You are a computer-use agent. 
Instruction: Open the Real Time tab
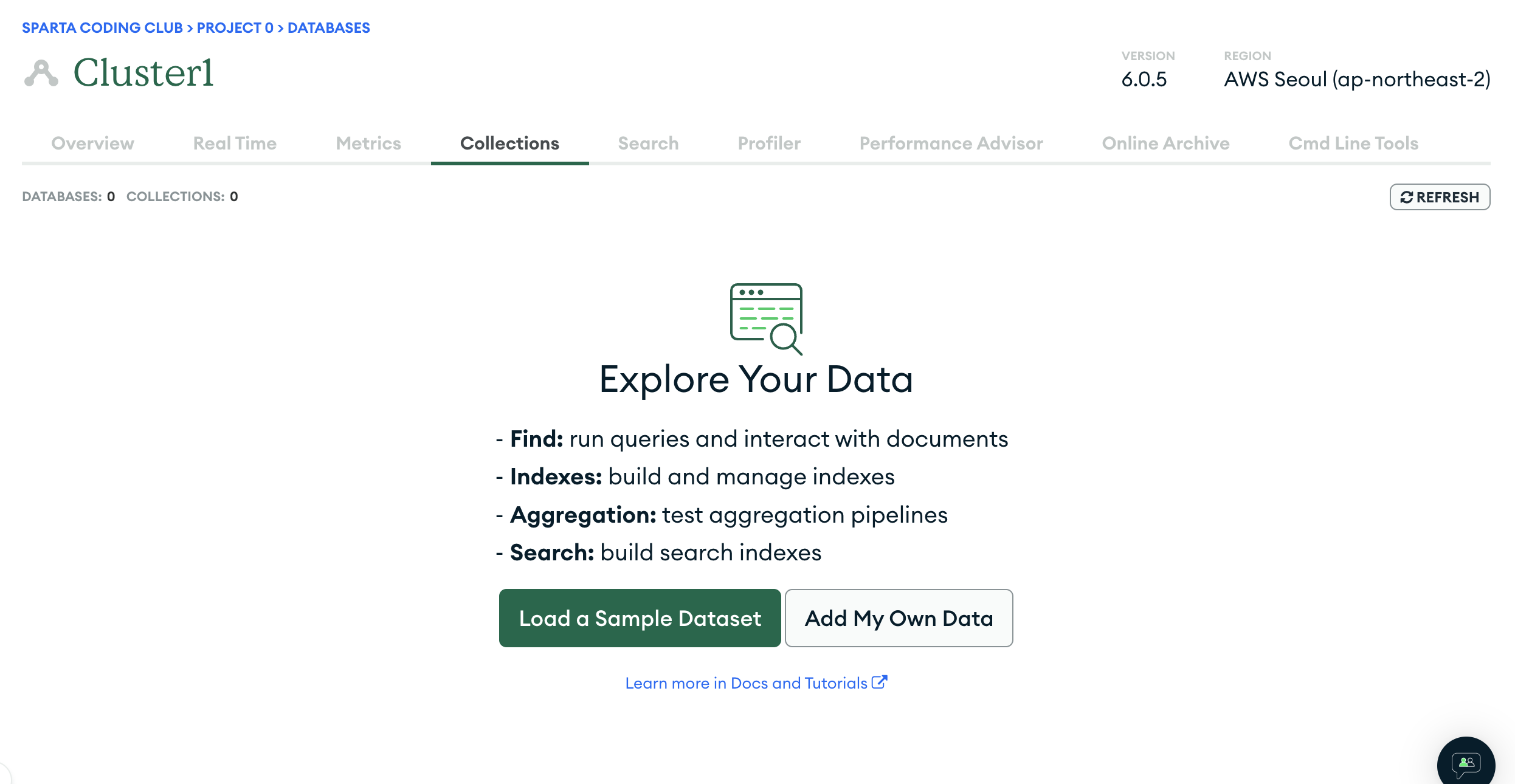(235, 143)
